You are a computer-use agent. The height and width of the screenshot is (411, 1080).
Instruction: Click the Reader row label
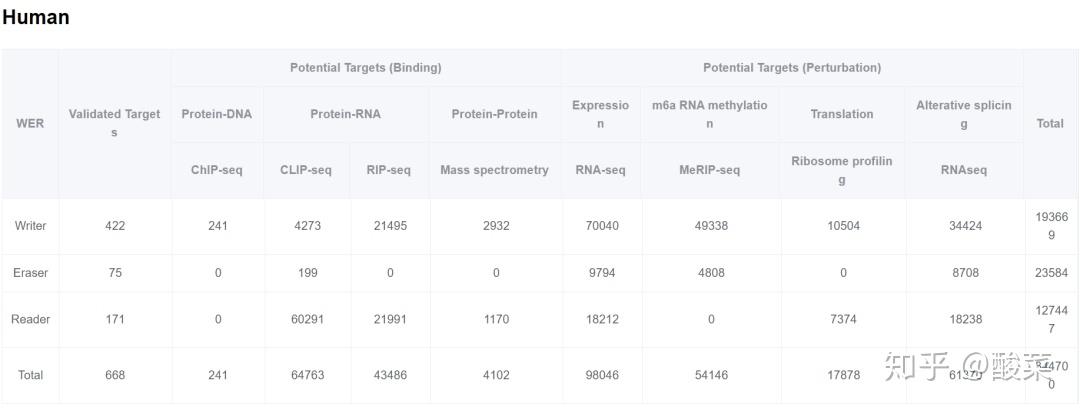click(x=30, y=320)
